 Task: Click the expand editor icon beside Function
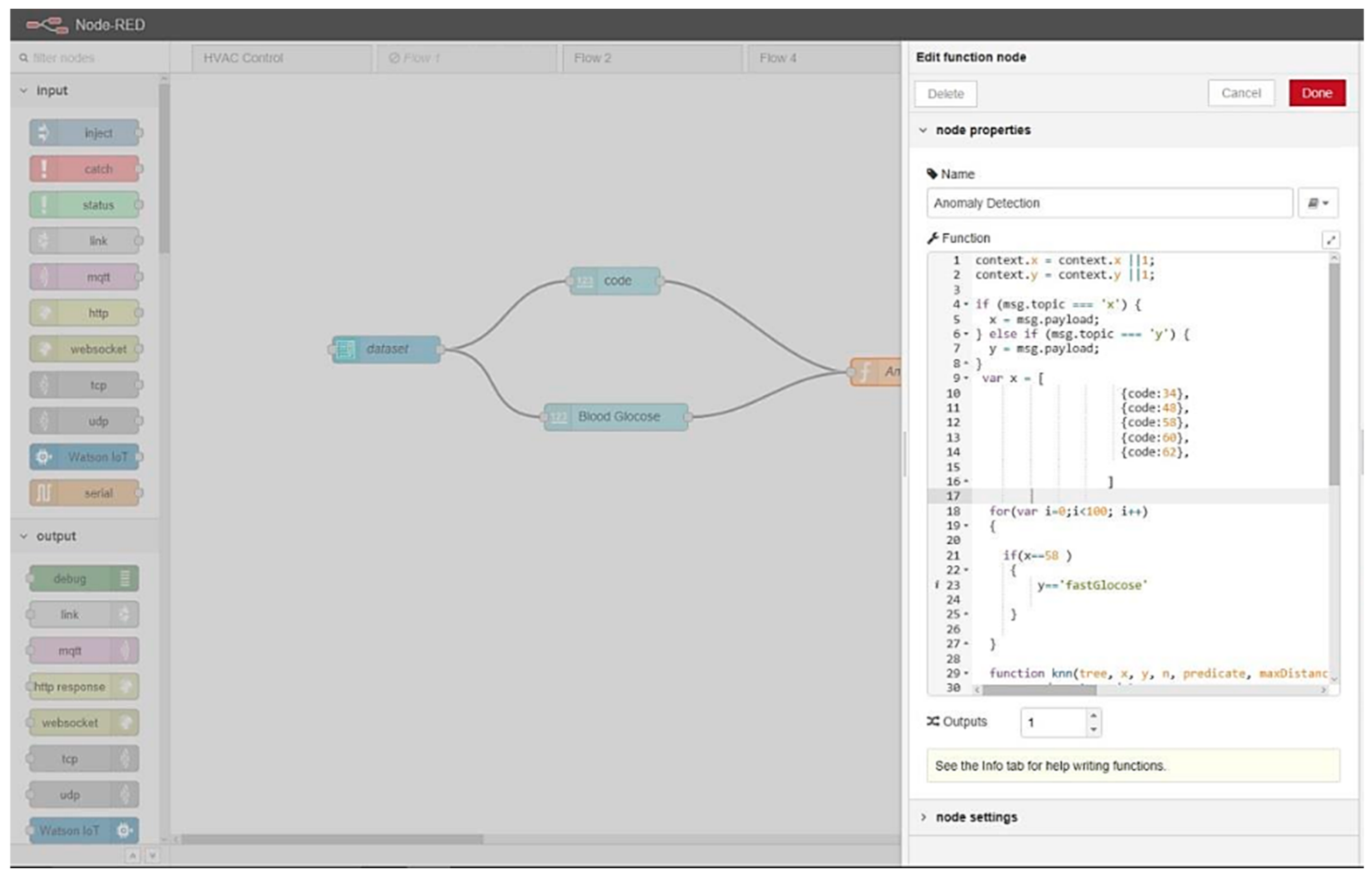coord(1330,240)
